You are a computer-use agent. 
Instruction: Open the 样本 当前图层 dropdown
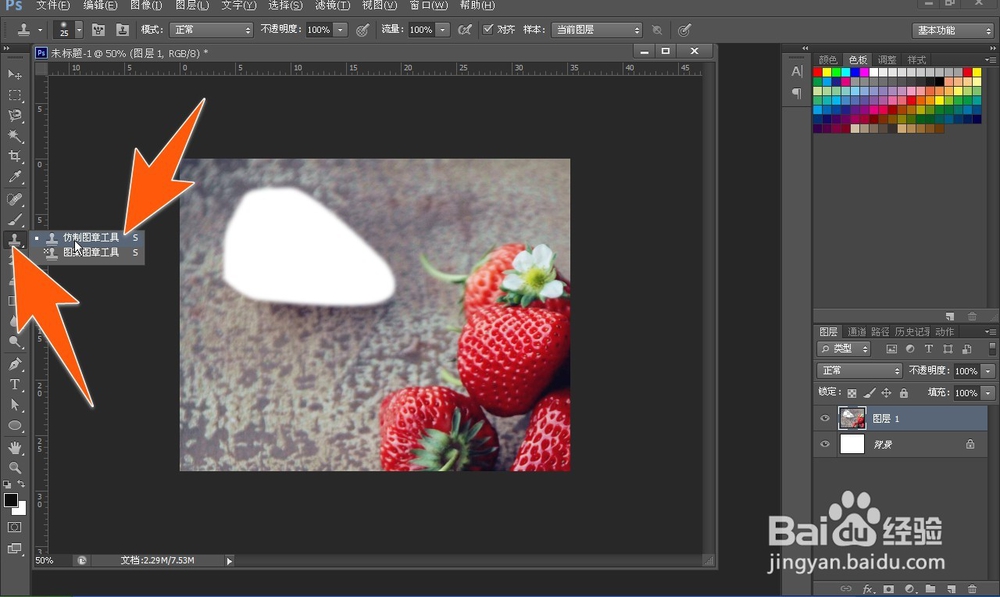(596, 30)
